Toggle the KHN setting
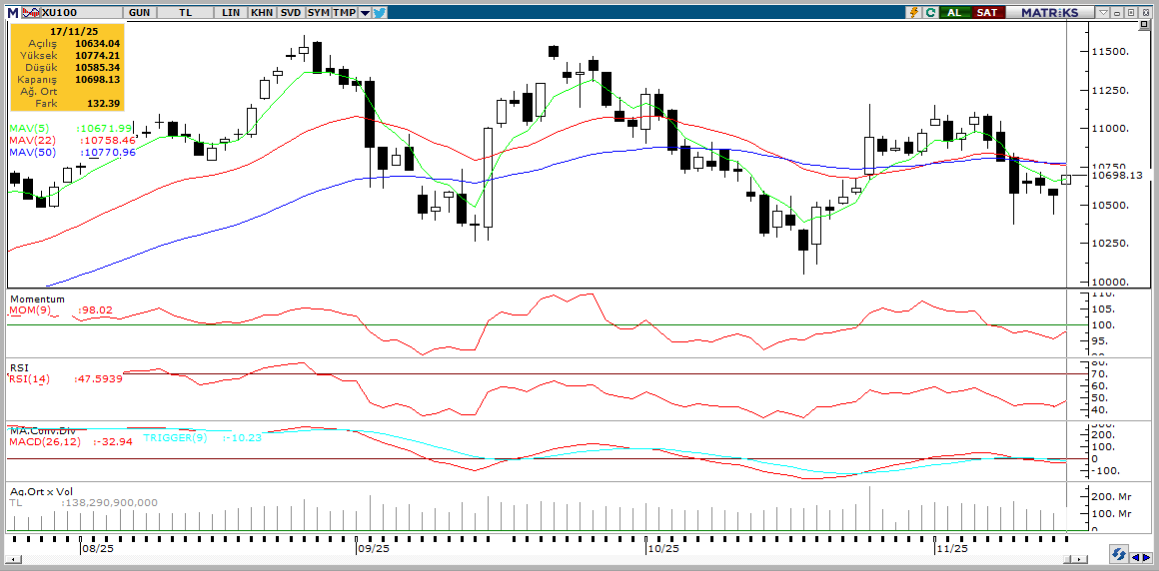This screenshot has width=1159, height=571. coord(261,12)
